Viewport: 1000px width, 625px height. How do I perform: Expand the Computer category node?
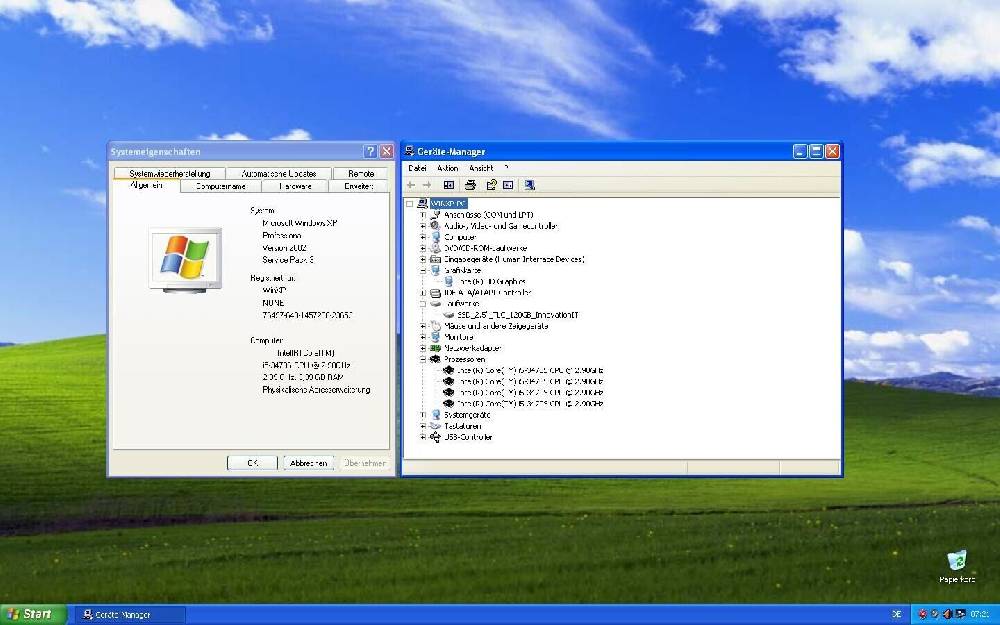pos(422,237)
